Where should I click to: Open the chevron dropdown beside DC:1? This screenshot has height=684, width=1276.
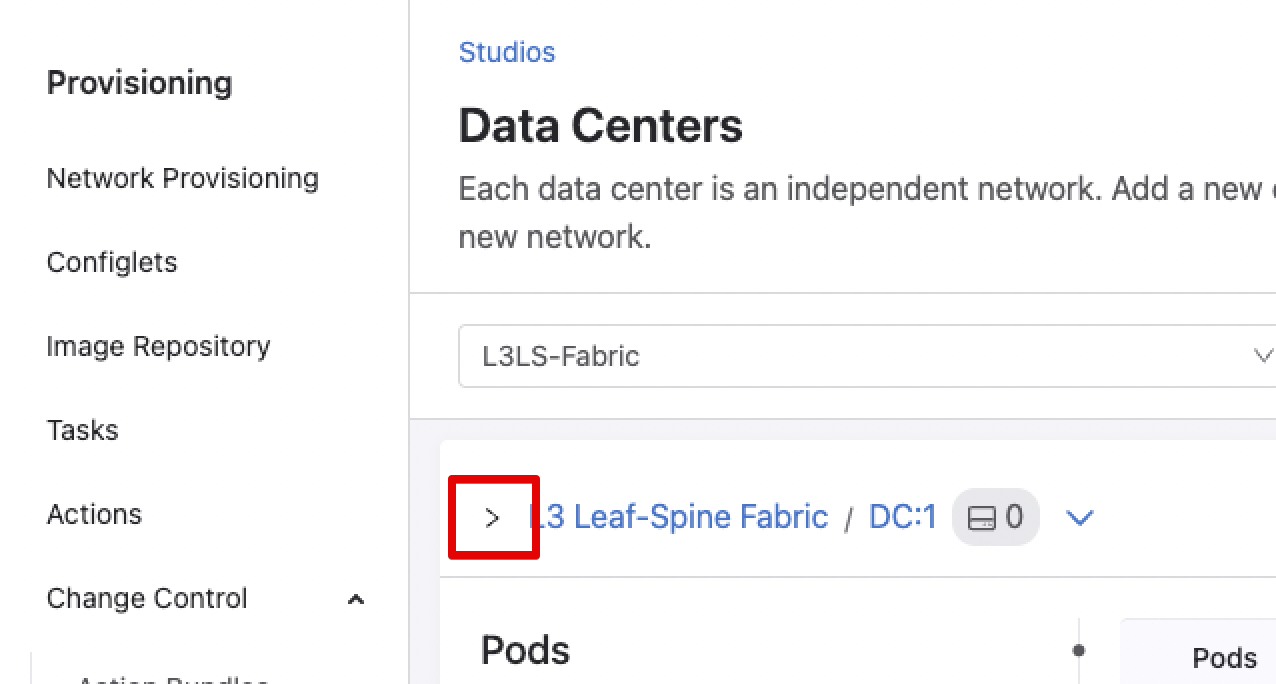(x=1080, y=518)
